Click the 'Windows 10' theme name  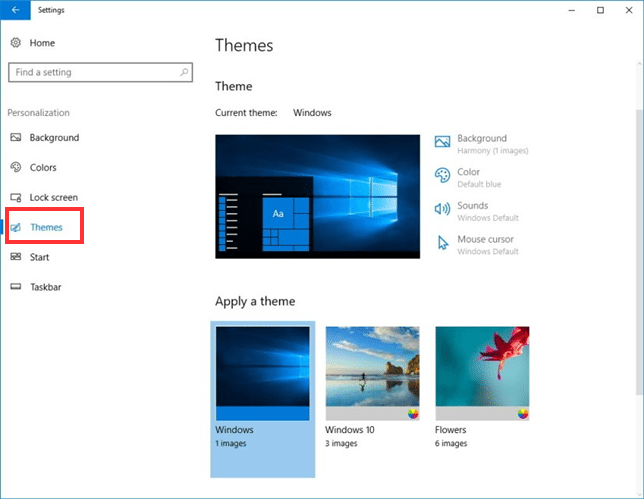(350, 430)
